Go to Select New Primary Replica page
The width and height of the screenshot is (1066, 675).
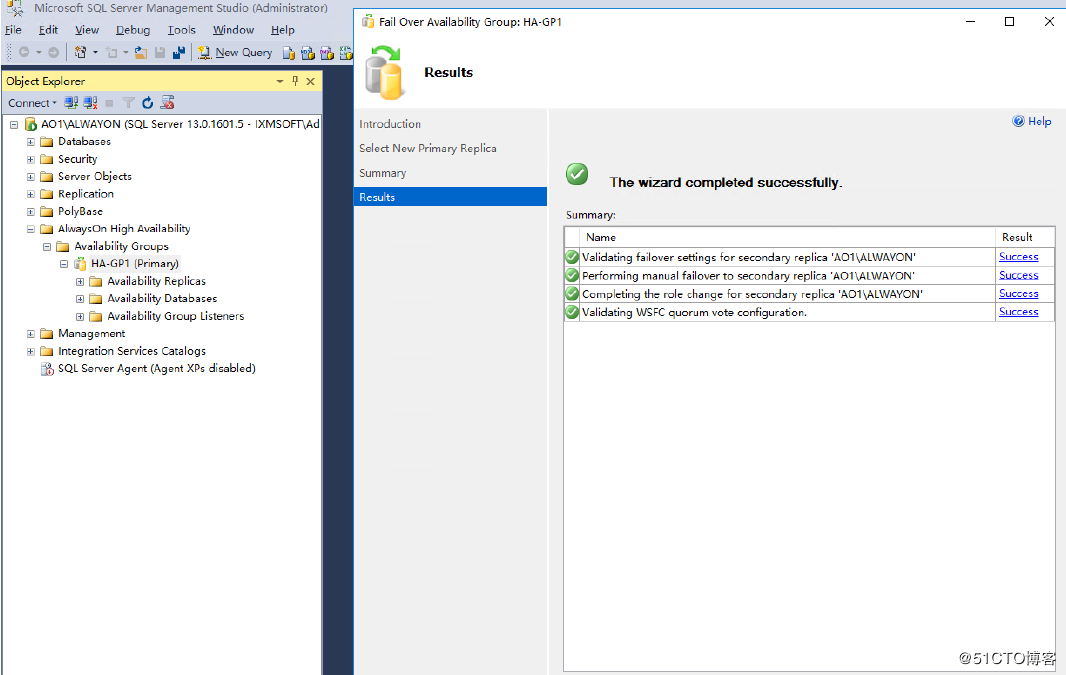(428, 148)
